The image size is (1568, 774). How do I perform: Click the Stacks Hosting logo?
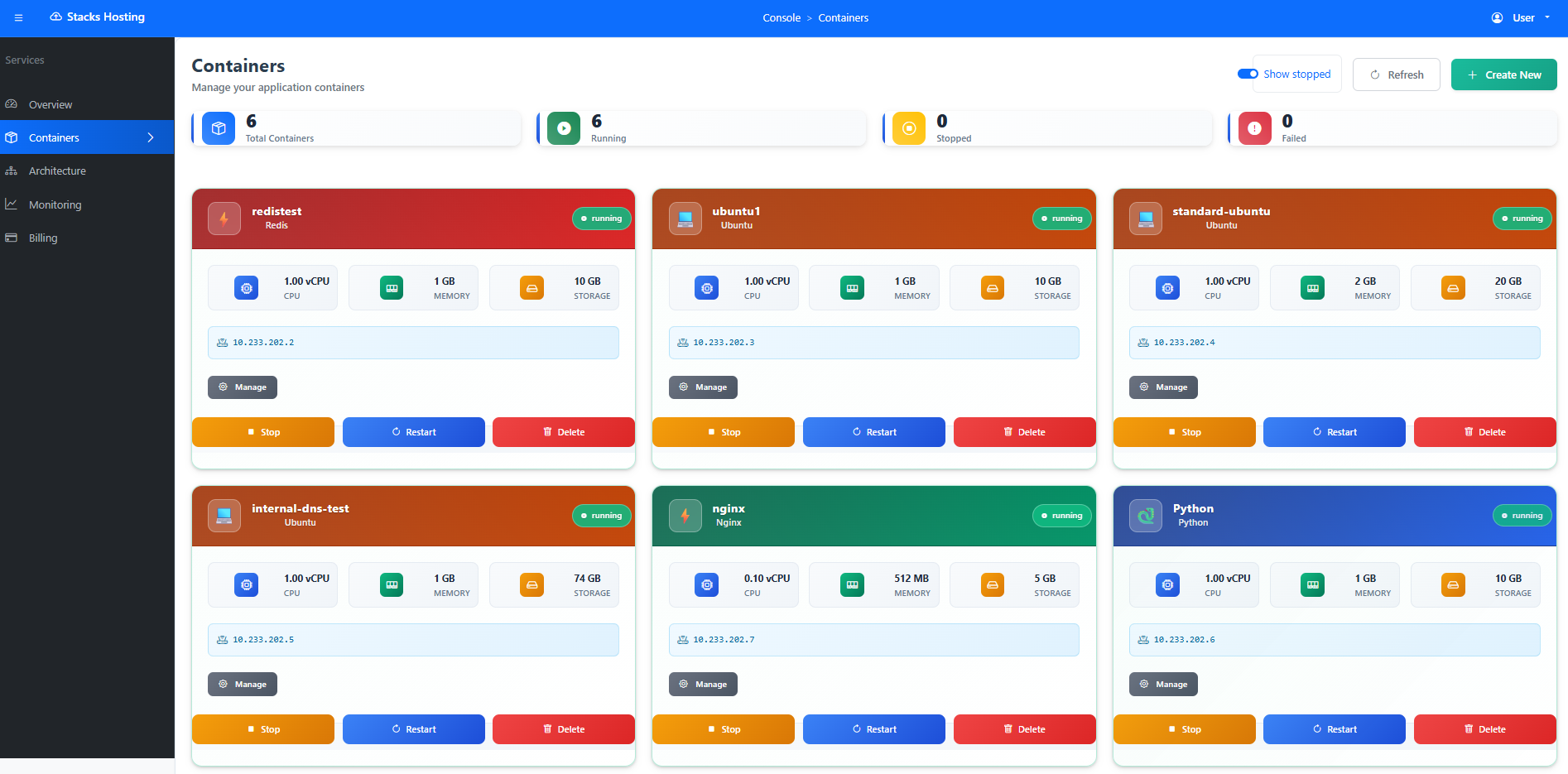(x=97, y=17)
